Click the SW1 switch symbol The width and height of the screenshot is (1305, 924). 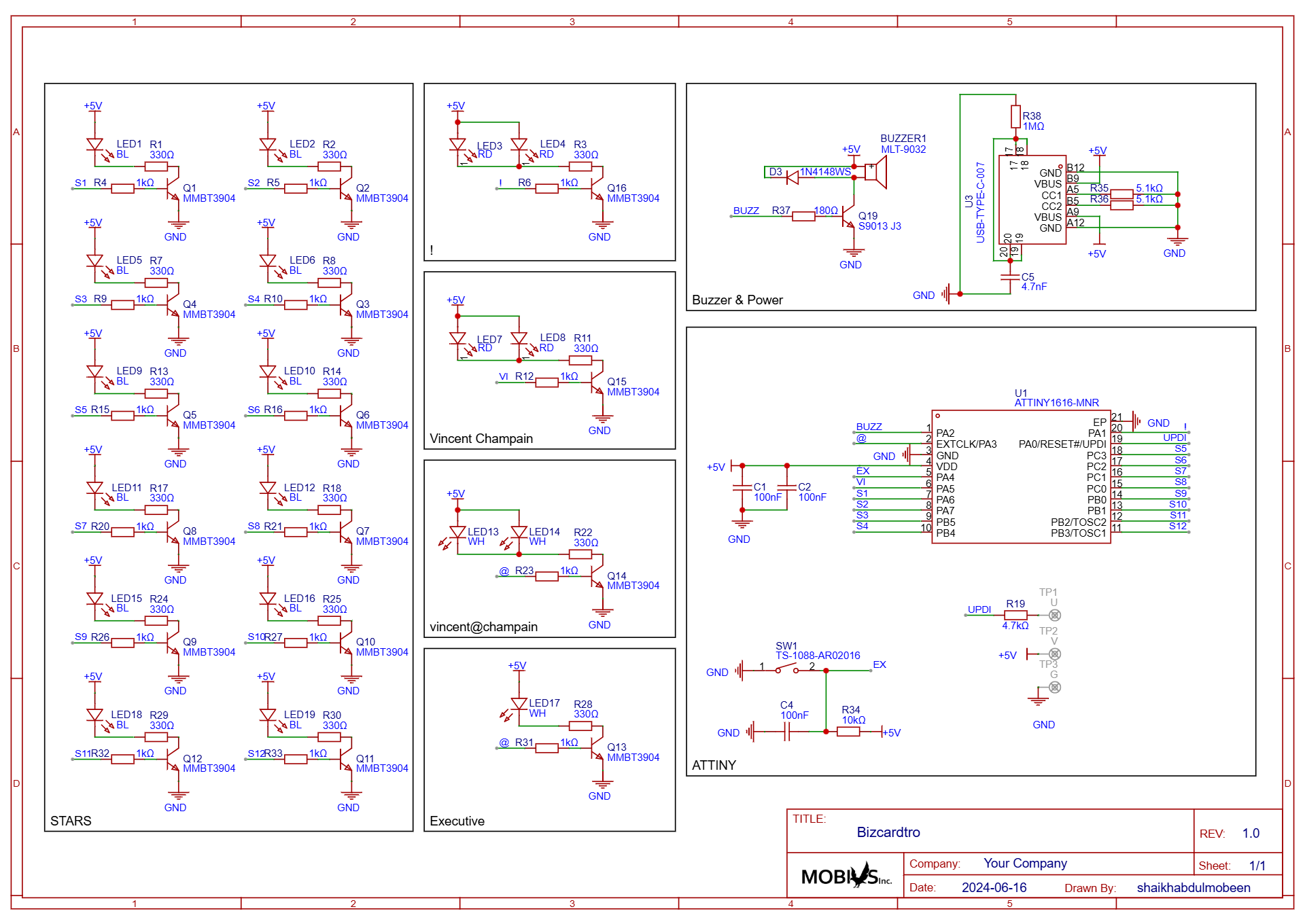(787, 670)
